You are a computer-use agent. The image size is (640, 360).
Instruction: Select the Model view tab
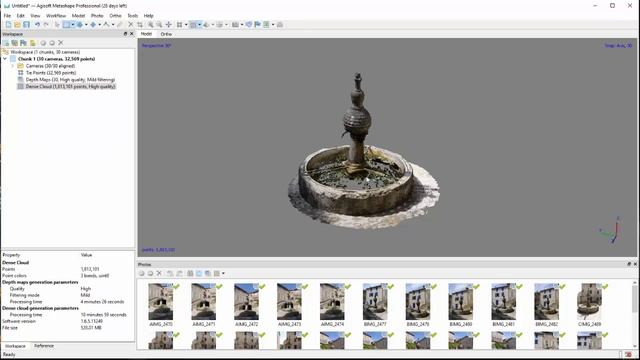[x=146, y=34]
